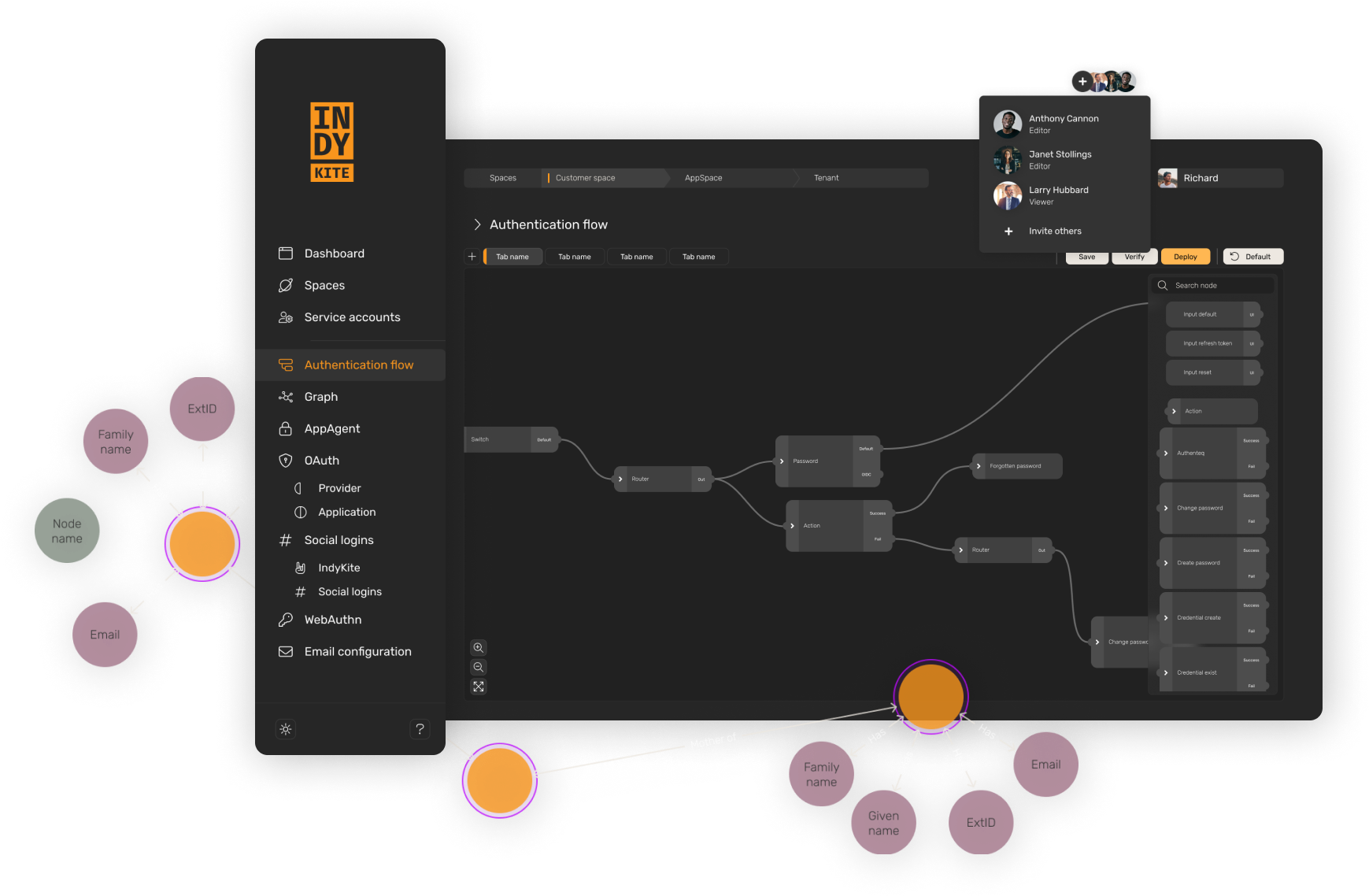The width and height of the screenshot is (1369, 896).
Task: Open Provider under OAuth
Action: (x=339, y=488)
